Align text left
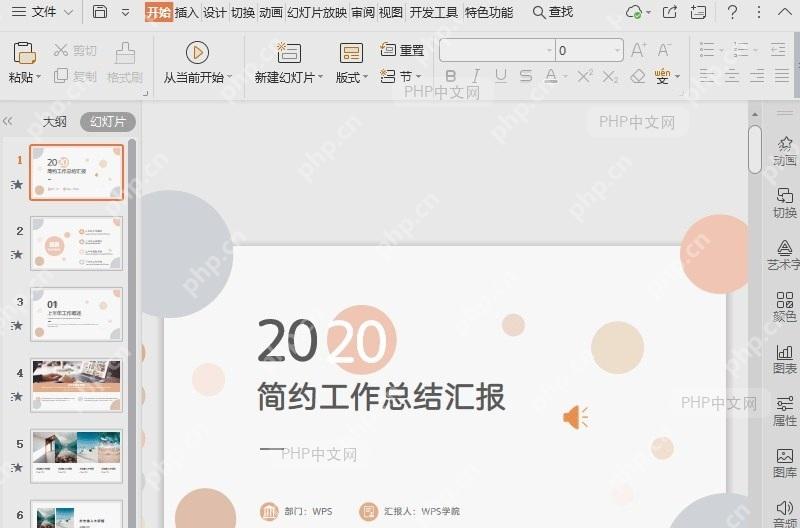Image resolution: width=800 pixels, height=528 pixels. (x=707, y=77)
